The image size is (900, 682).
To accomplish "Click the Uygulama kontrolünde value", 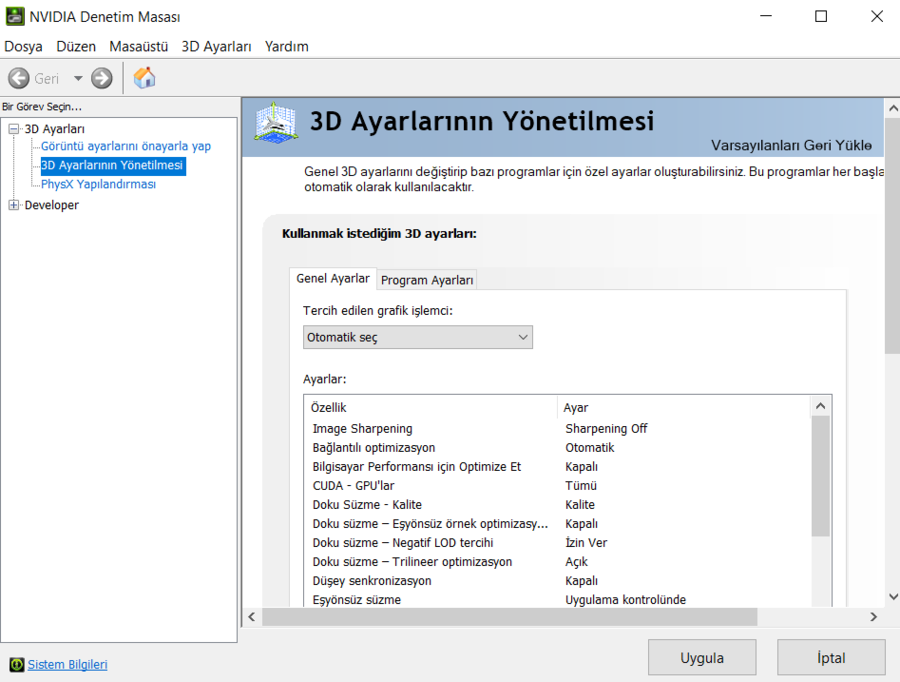I will (x=626, y=599).
